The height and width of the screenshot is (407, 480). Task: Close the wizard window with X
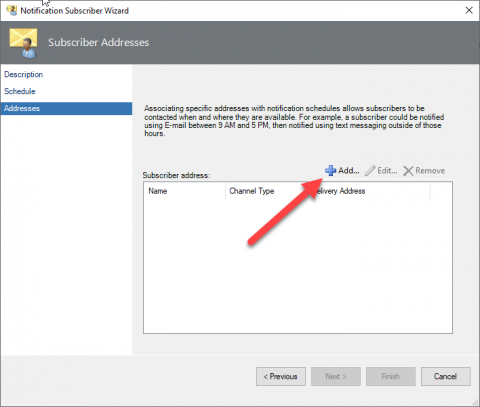click(x=469, y=10)
